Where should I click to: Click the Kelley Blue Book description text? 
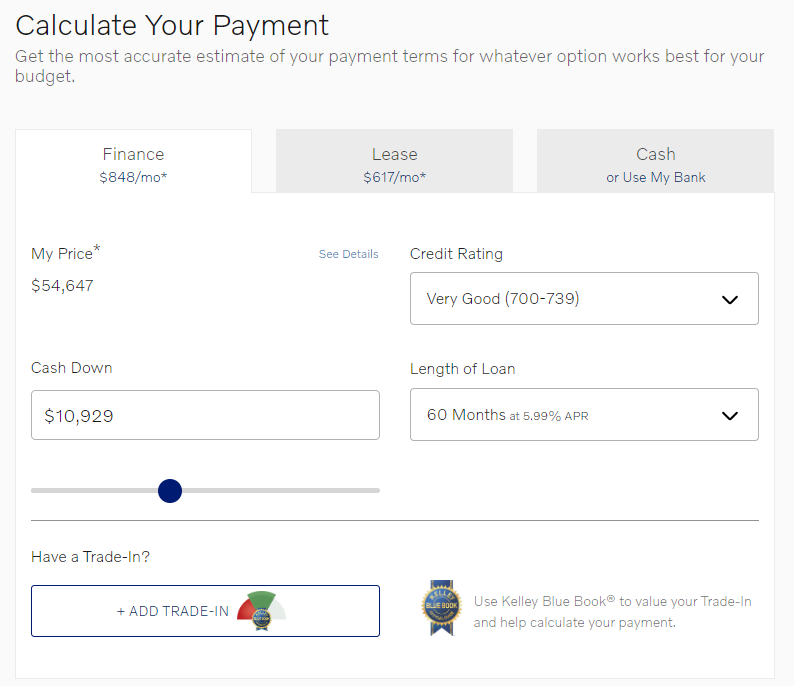click(612, 612)
